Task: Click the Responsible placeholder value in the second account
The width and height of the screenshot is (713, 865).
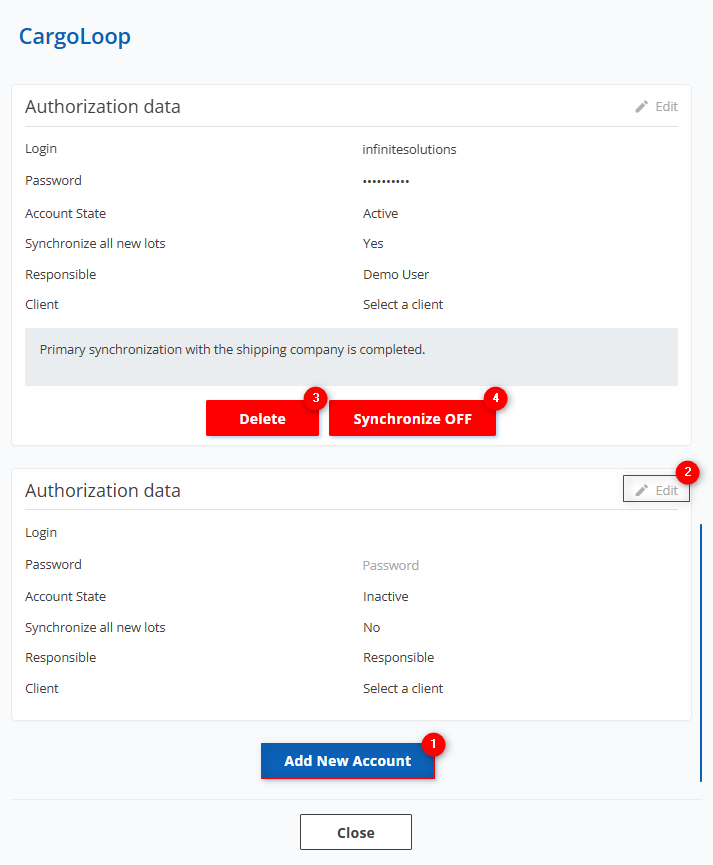Action: [x=398, y=658]
